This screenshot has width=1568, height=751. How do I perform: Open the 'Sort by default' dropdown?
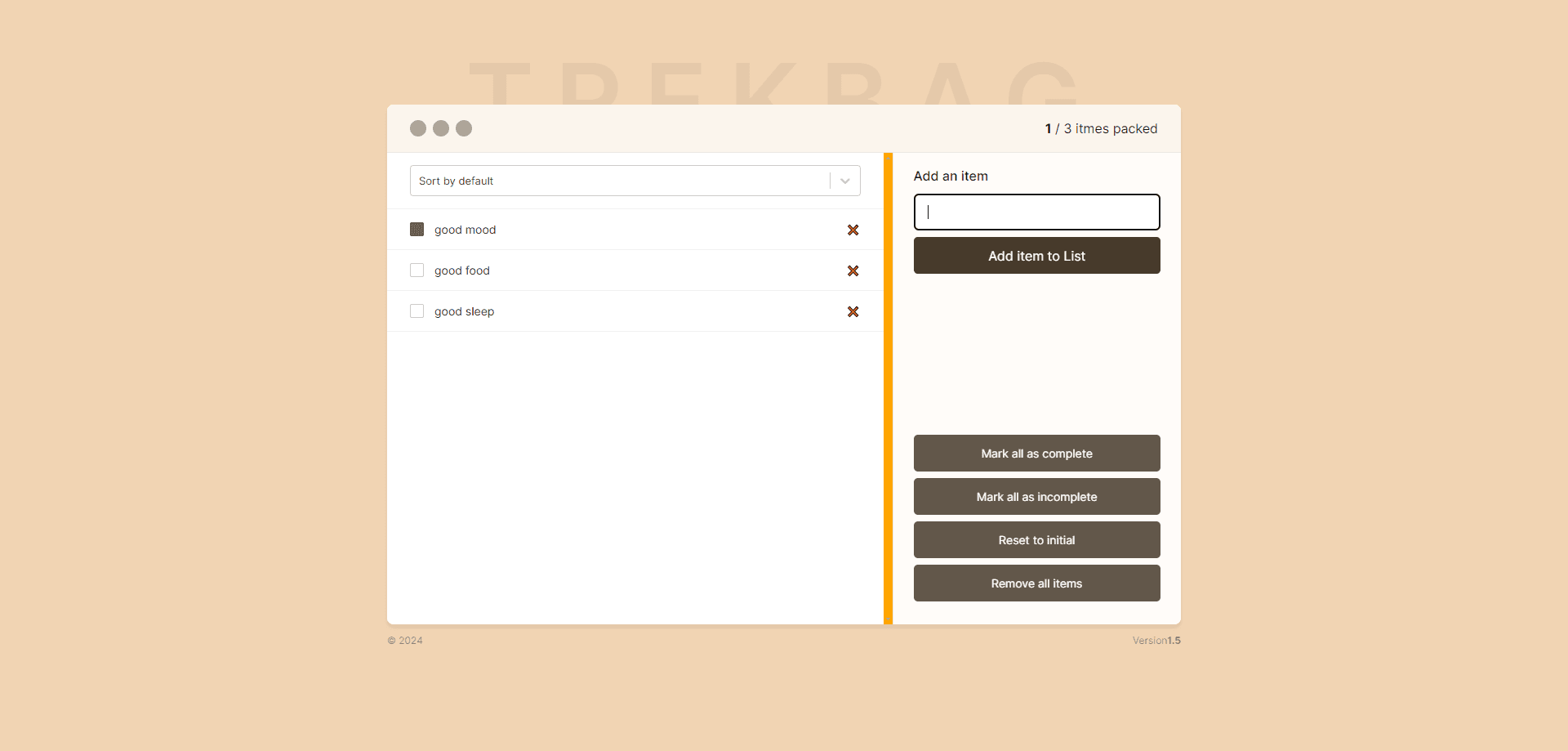point(621,181)
